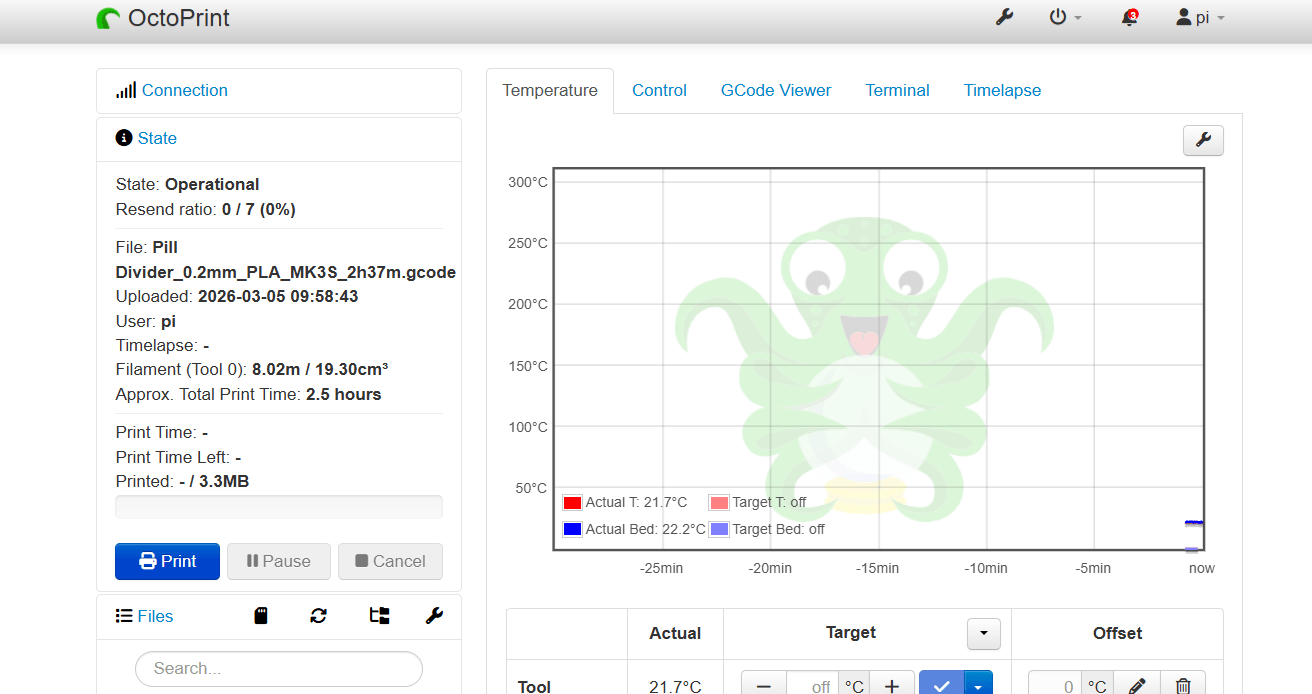The image size is (1312, 694).
Task: Expand the dropdown next to the tool checkmark
Action: pyautogui.click(x=977, y=685)
